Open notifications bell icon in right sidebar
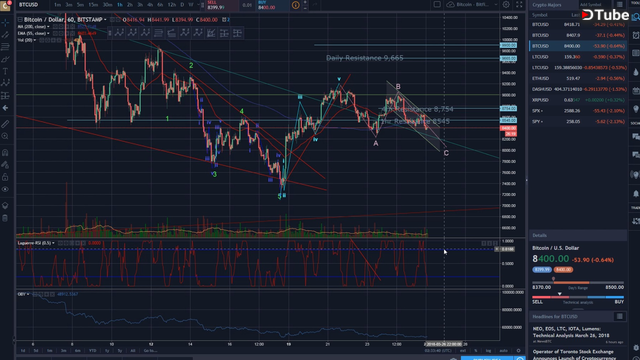This screenshot has height=360, width=640. 636,193
